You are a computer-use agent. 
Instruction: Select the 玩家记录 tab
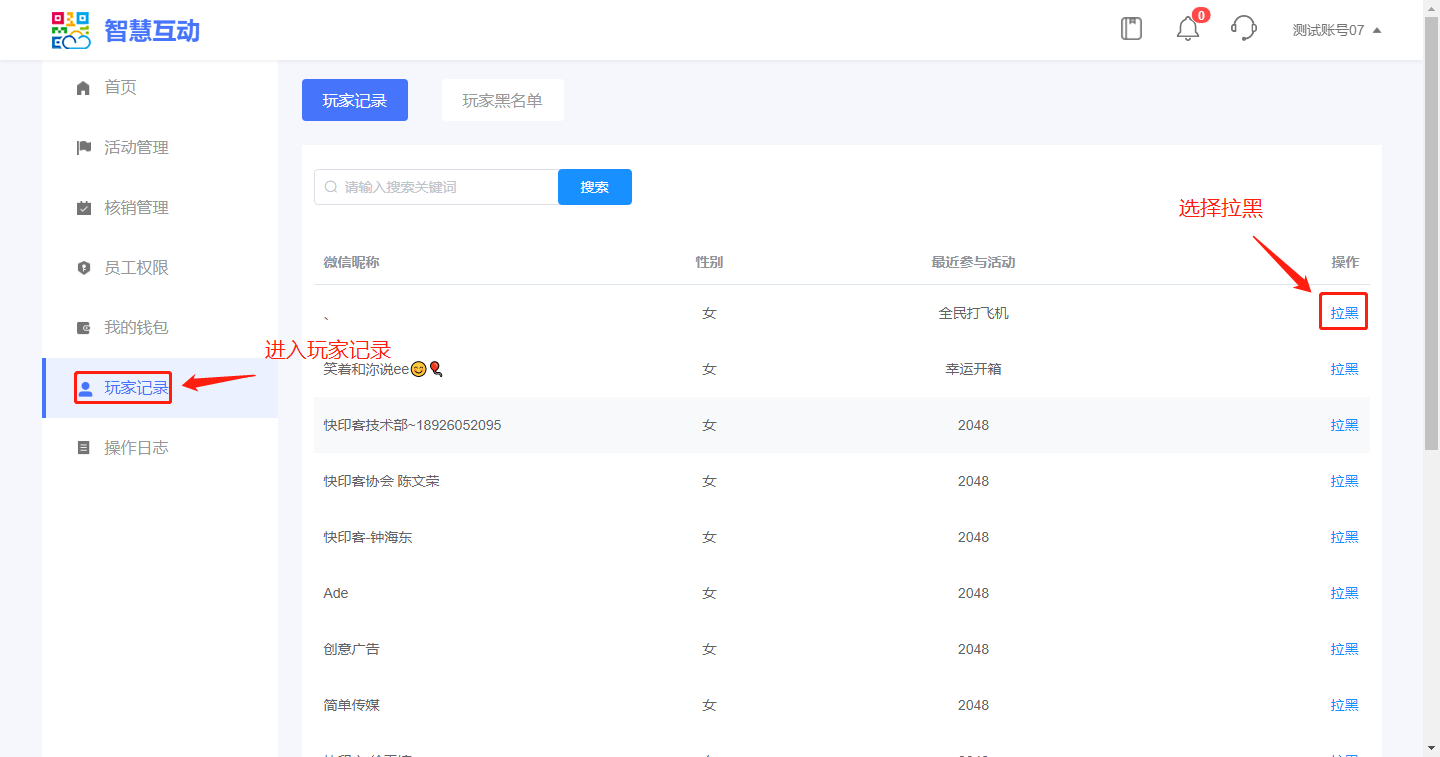pyautogui.click(x=354, y=101)
